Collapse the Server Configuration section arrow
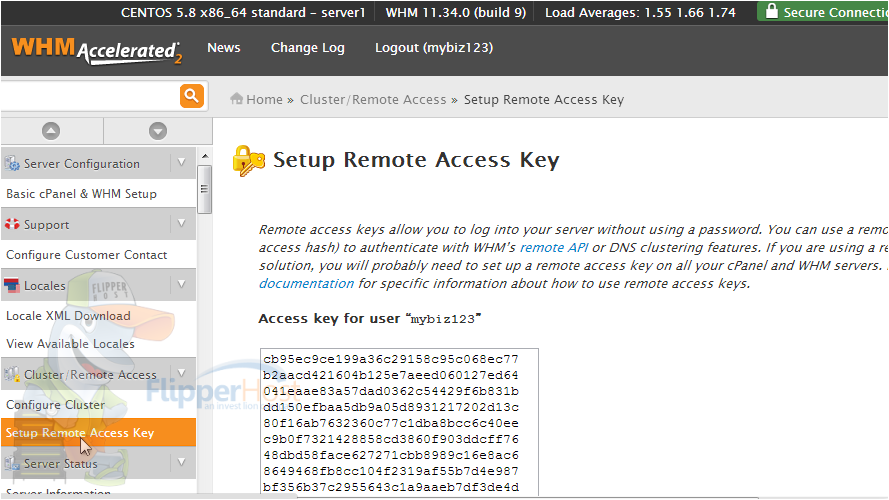 [181, 163]
